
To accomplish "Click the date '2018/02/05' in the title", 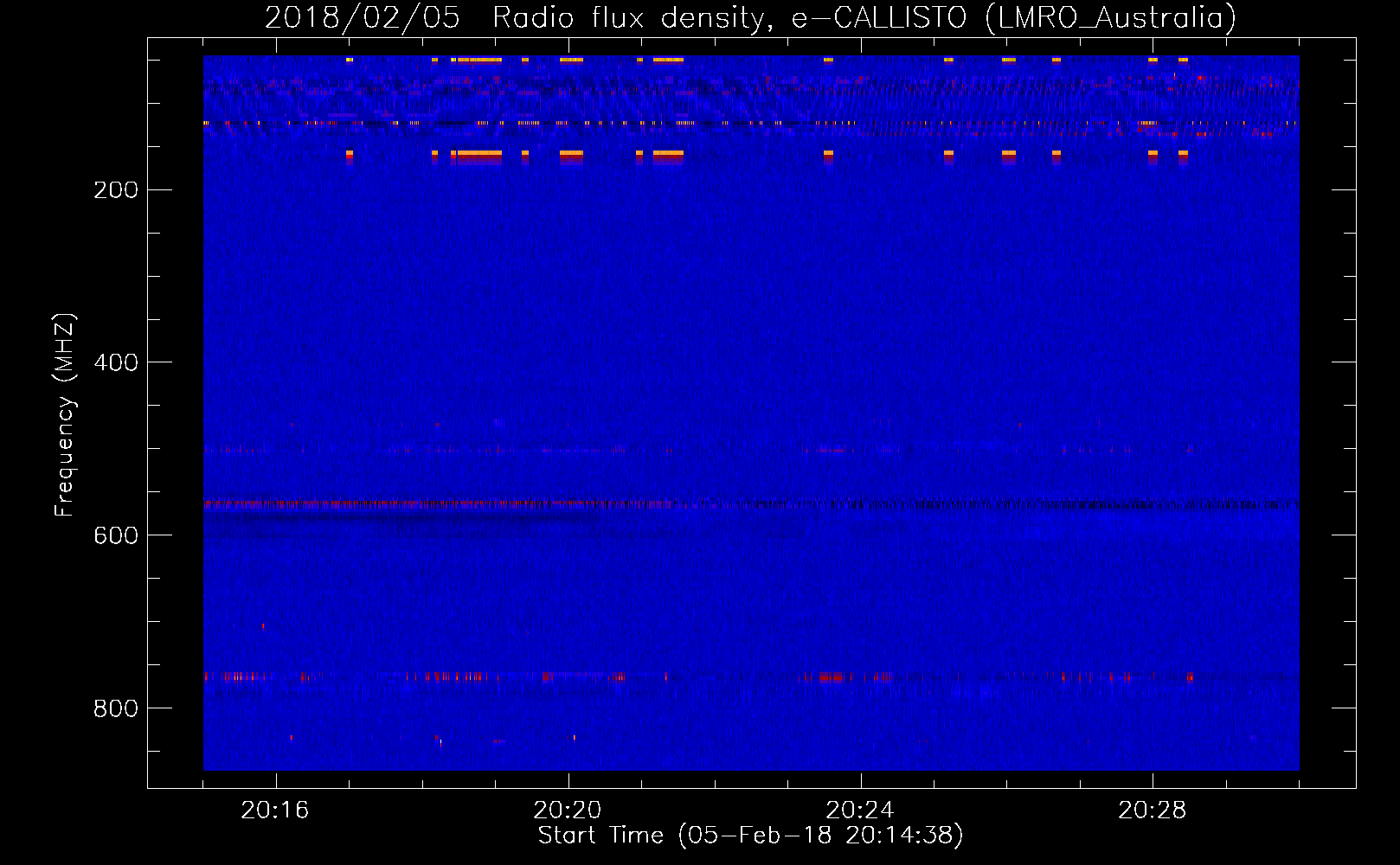I will [x=362, y=18].
